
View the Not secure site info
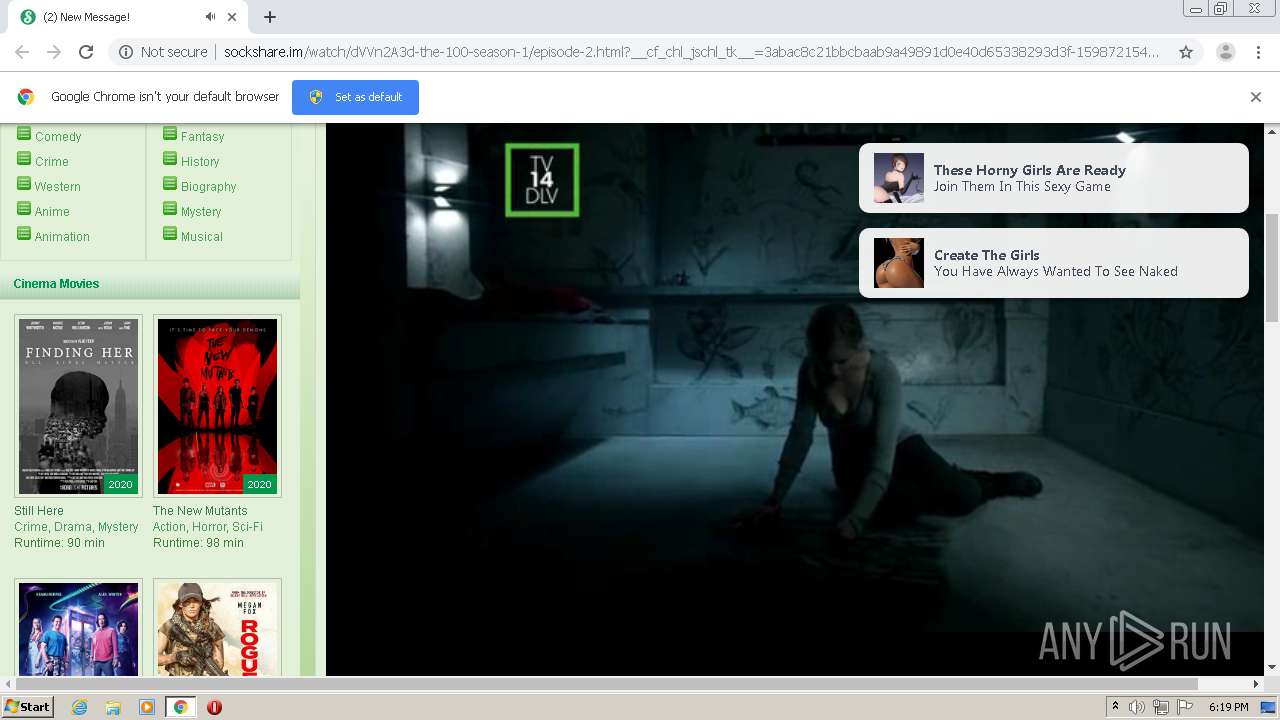coord(163,52)
